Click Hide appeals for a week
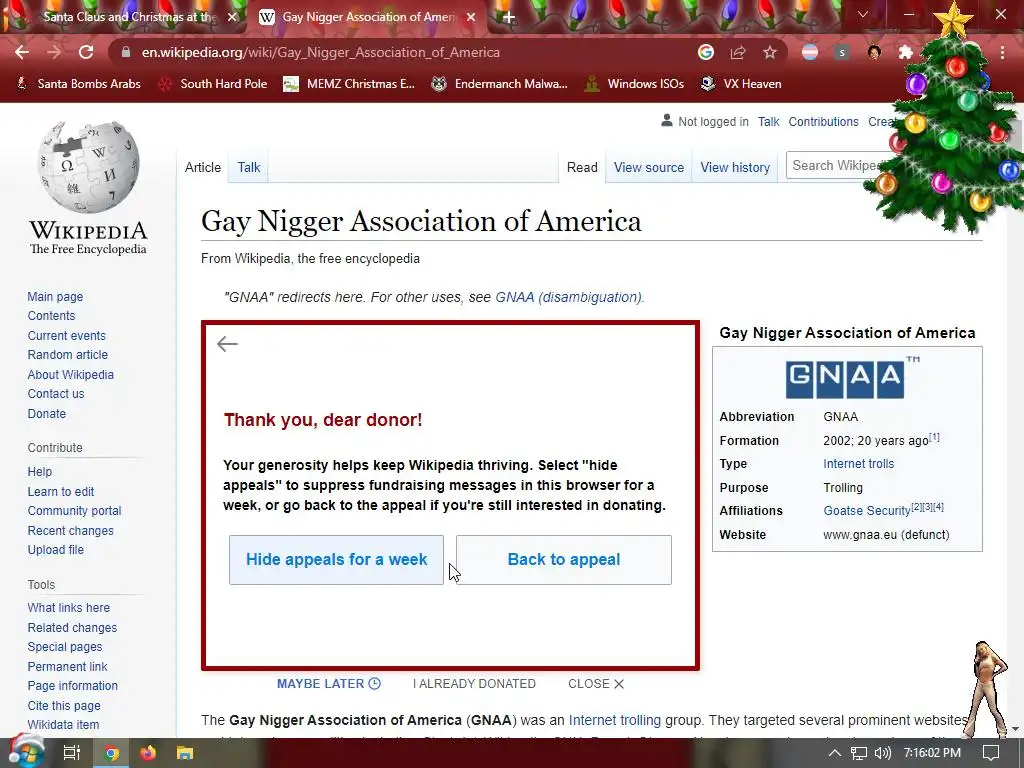 click(x=336, y=560)
